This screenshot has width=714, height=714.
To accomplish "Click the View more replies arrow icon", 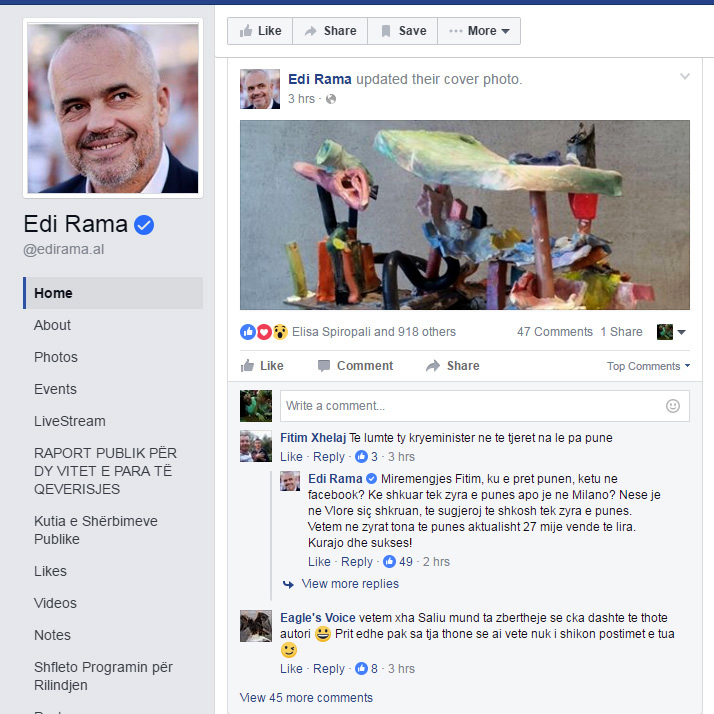I will coord(288,584).
